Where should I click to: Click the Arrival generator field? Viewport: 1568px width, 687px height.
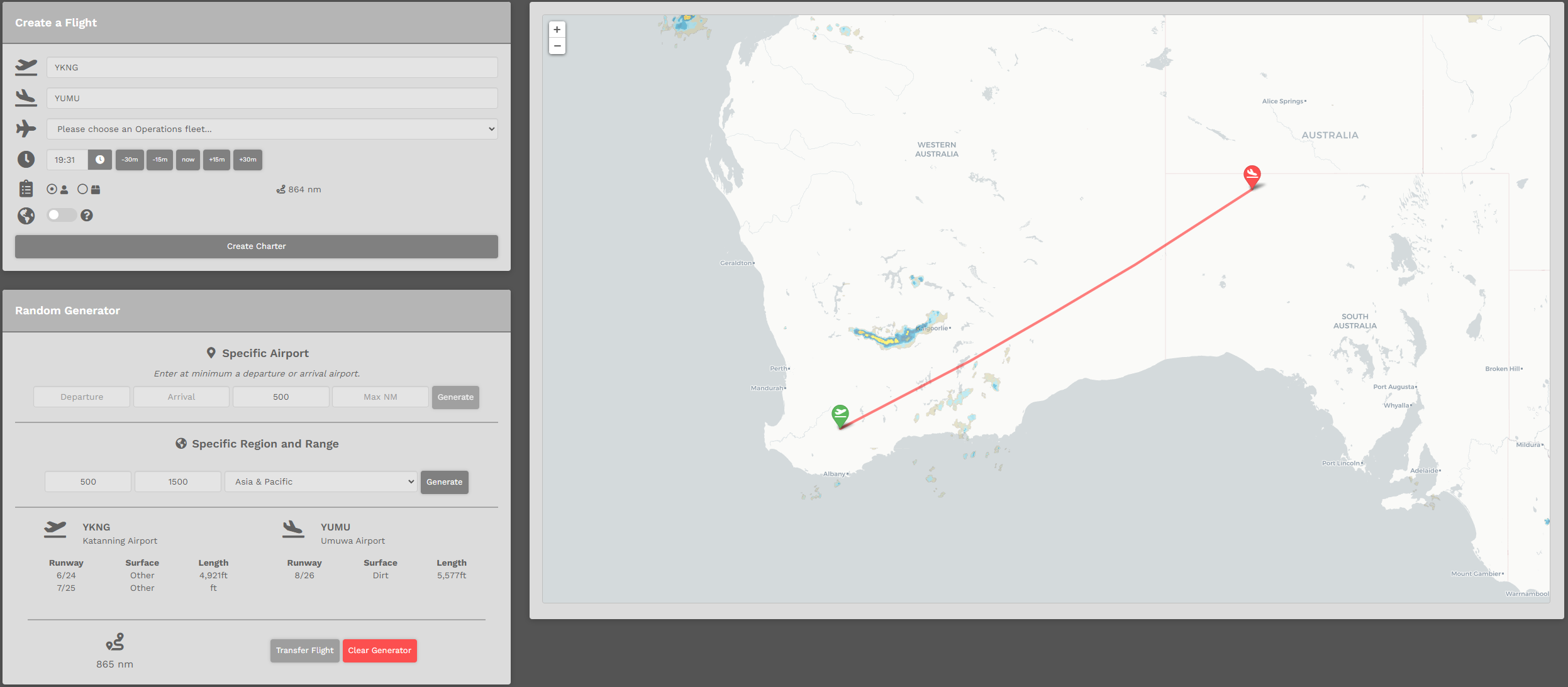(181, 397)
